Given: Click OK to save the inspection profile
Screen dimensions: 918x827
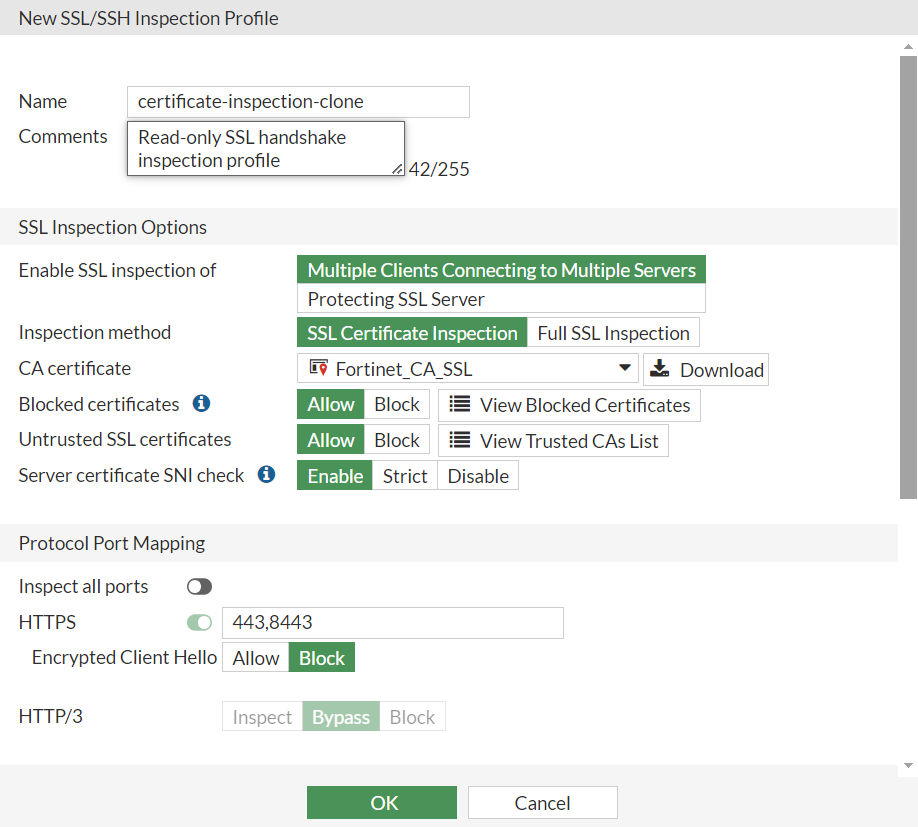Looking at the screenshot, I should [x=381, y=801].
